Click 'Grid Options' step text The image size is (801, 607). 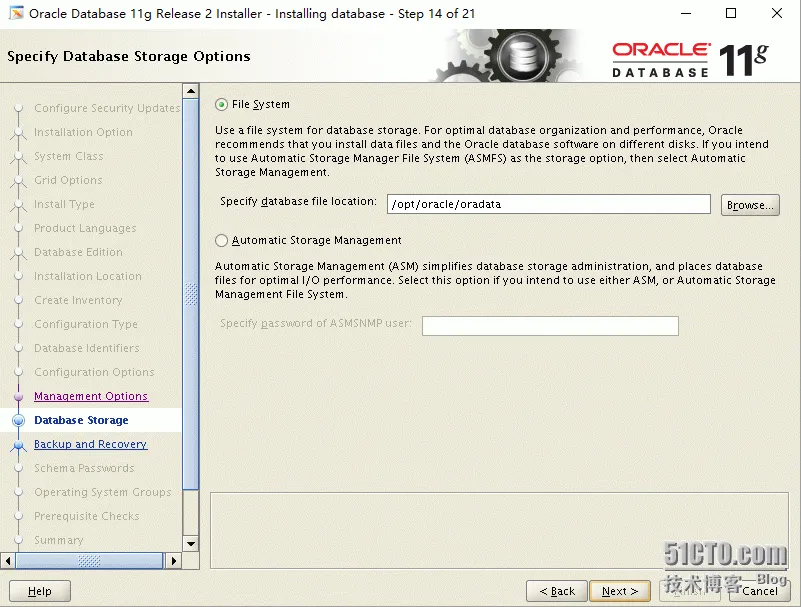pyautogui.click(x=68, y=180)
